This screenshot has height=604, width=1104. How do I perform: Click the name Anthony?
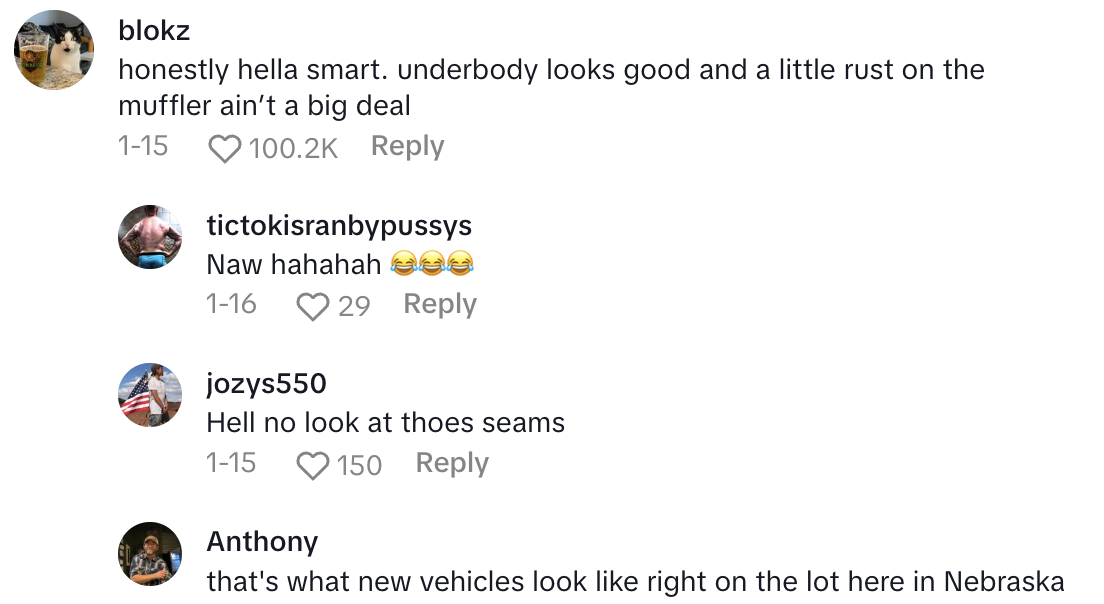coord(261,542)
